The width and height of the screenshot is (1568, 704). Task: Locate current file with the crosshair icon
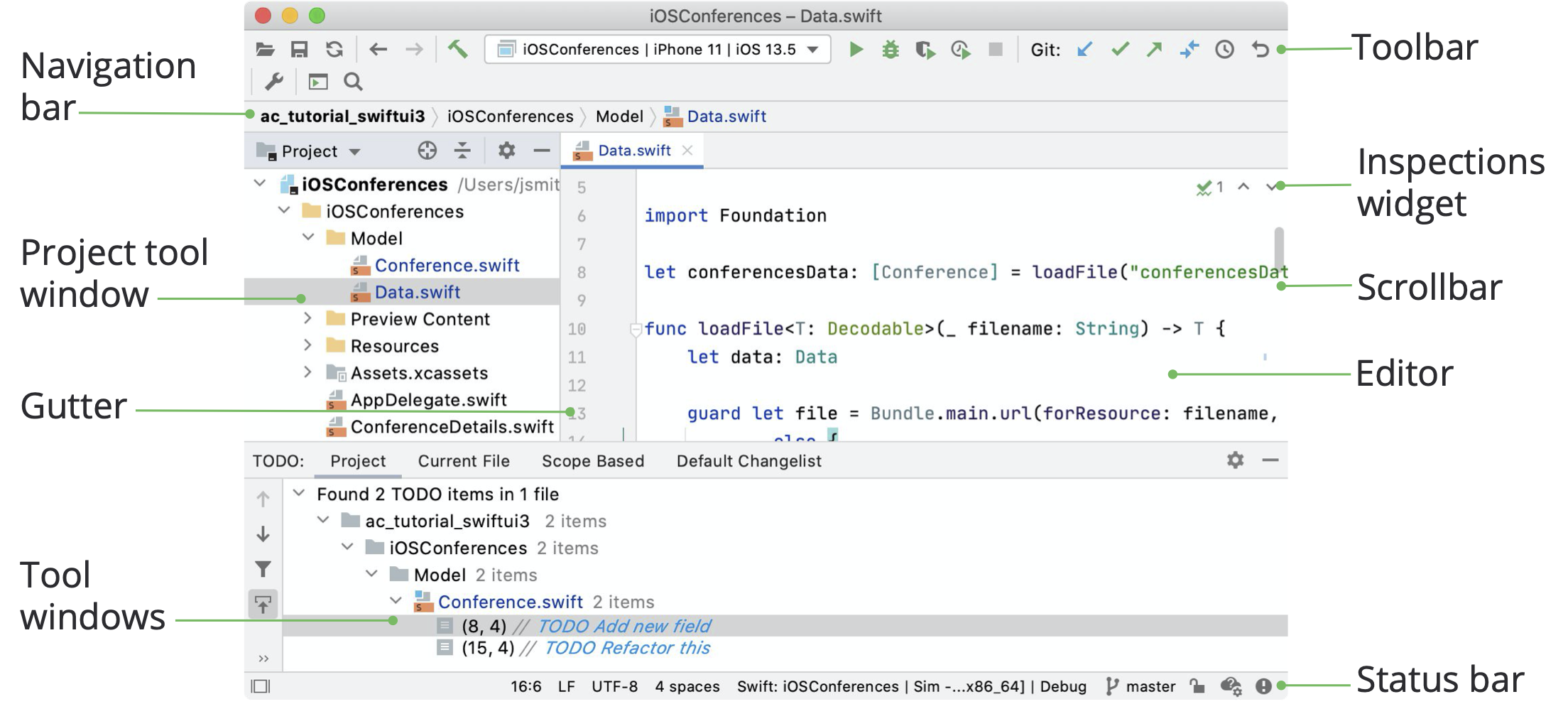click(x=427, y=150)
